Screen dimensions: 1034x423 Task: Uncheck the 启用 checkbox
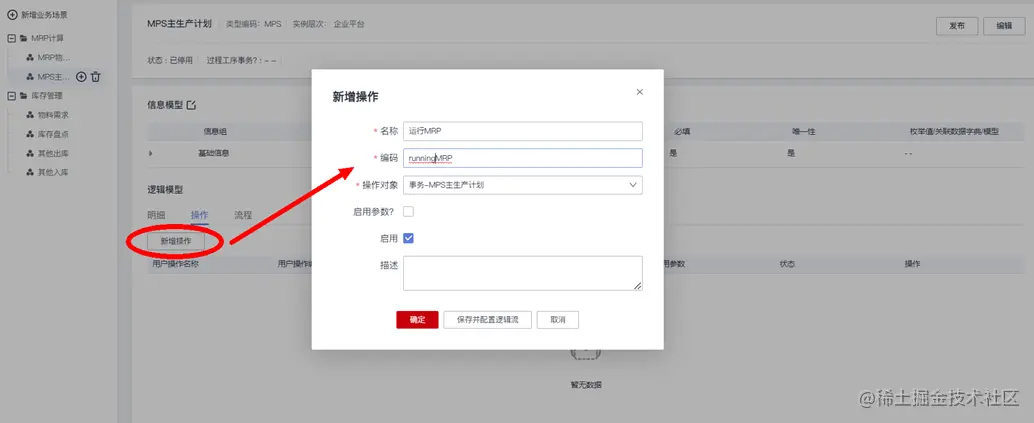tap(408, 238)
